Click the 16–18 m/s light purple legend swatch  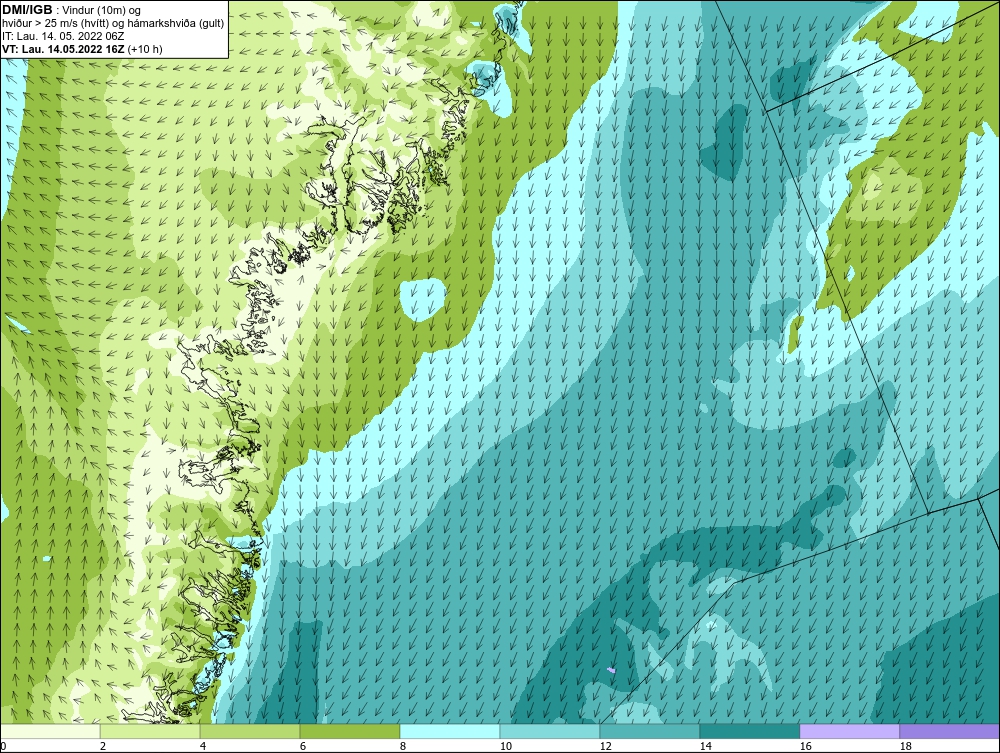coord(849,731)
